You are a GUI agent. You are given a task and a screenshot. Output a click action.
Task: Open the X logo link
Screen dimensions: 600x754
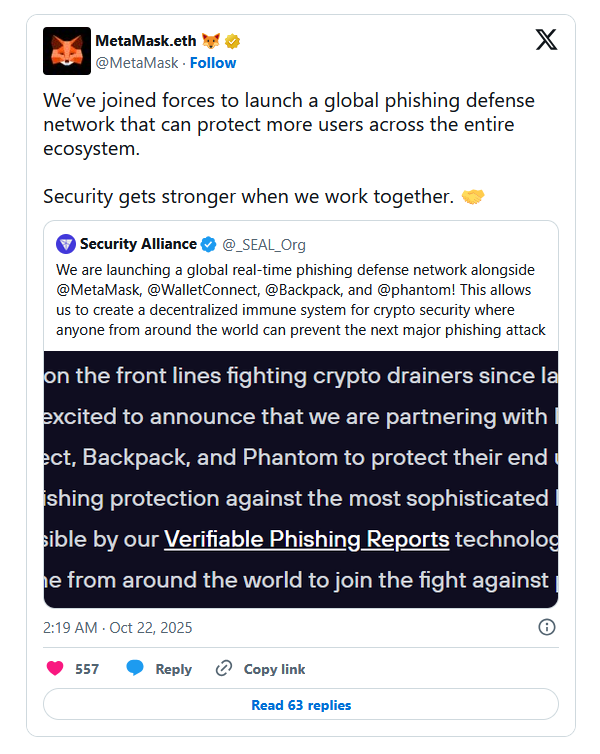pyautogui.click(x=546, y=41)
